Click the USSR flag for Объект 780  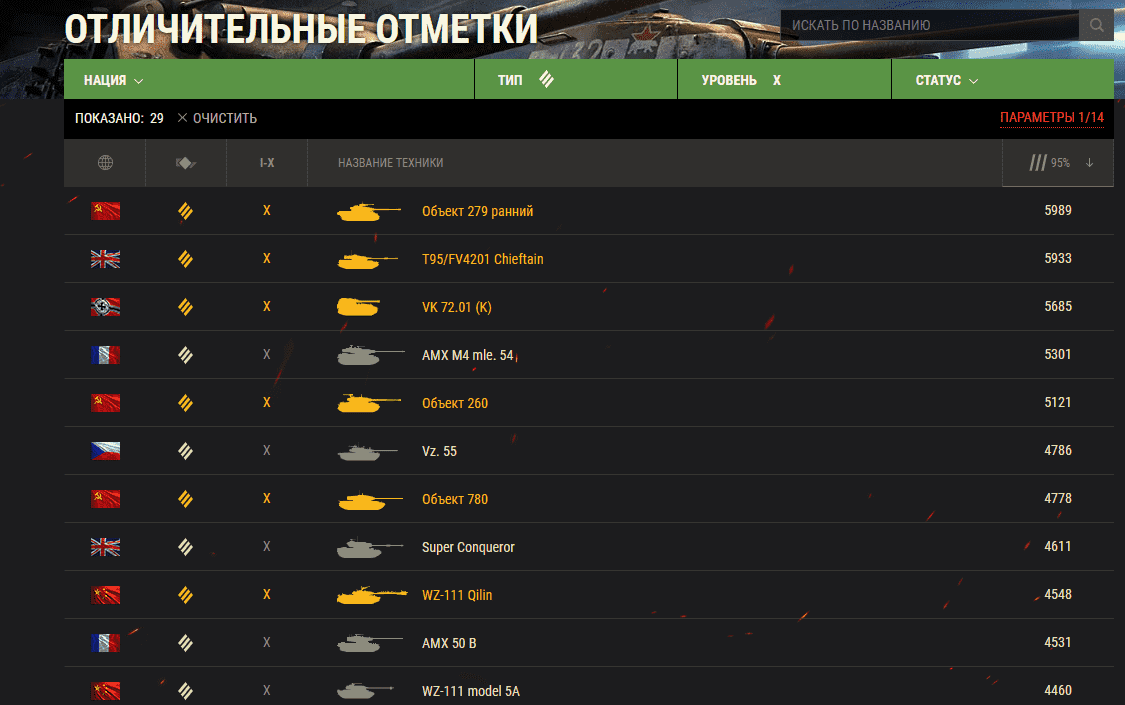pos(105,499)
